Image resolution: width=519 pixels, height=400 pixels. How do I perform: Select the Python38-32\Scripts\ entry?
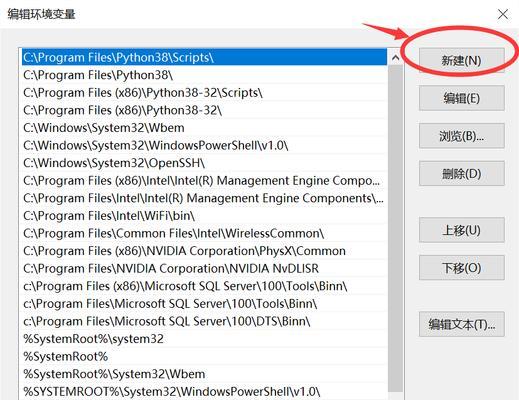click(204, 93)
